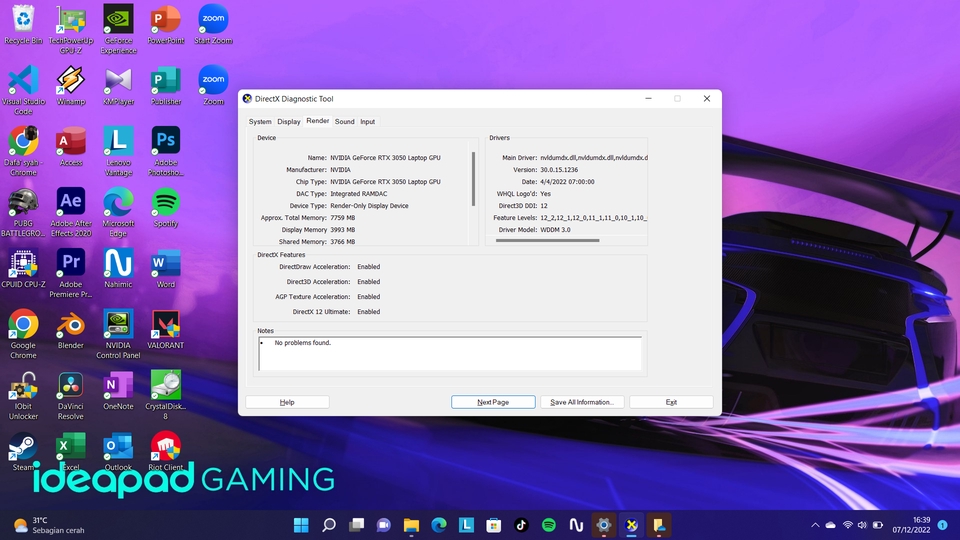
Task: Click the KMPlayer desktop icon
Action: (118, 85)
